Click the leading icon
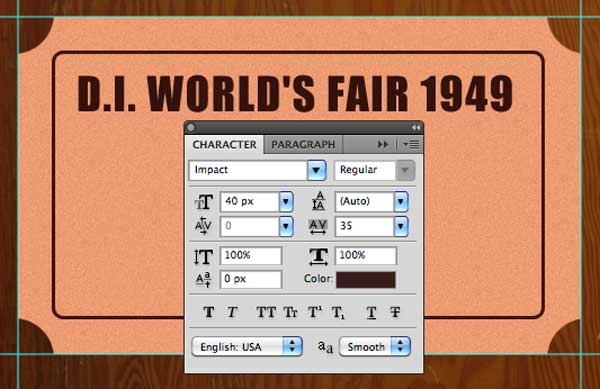This screenshot has height=389, width=600. pos(318,202)
